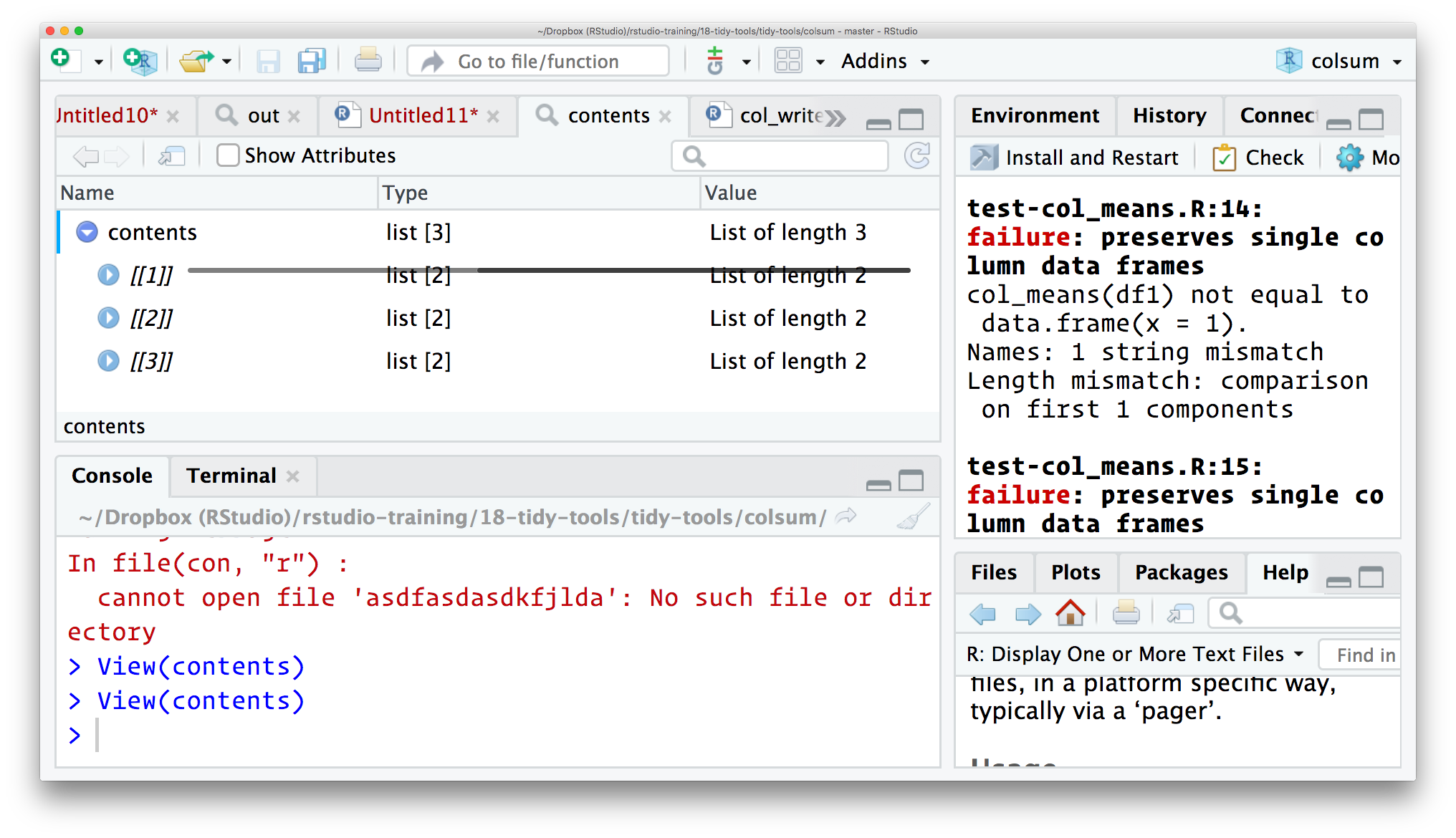Open the Packages tab

(1180, 572)
